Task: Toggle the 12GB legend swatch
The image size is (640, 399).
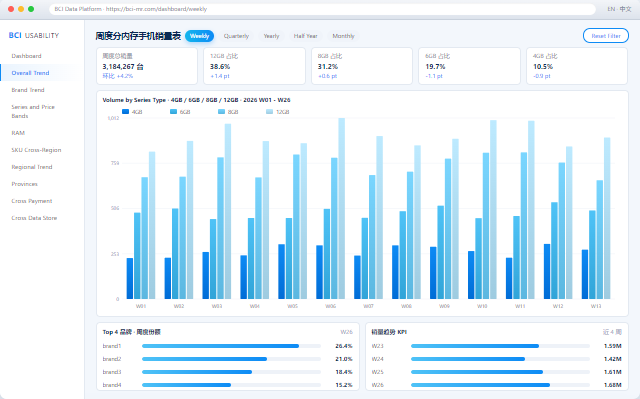Action: point(269,111)
